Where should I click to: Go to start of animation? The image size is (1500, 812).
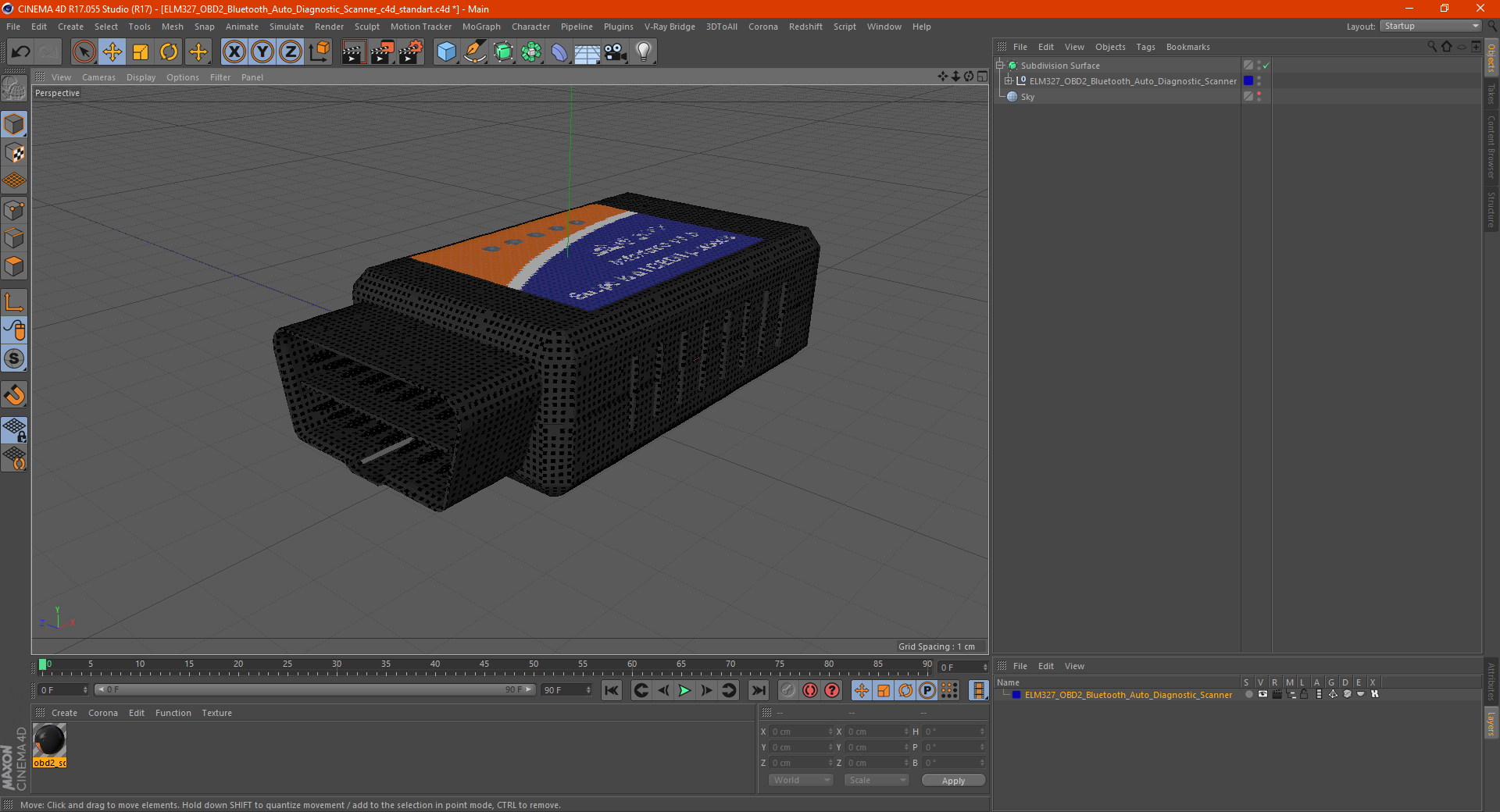click(x=612, y=690)
